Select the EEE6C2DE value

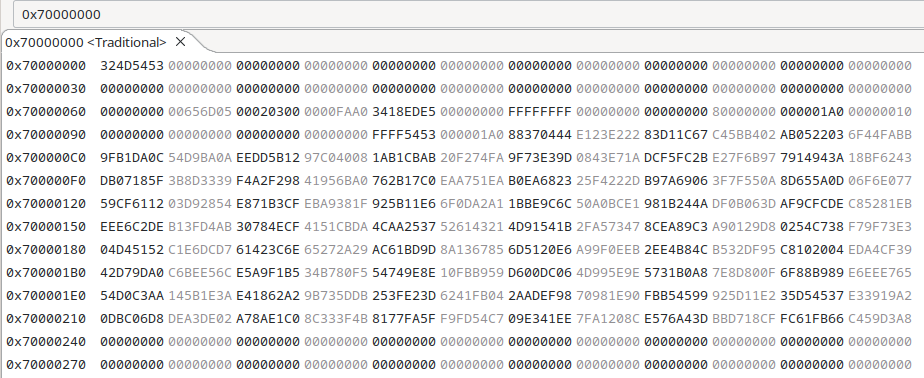(132, 226)
